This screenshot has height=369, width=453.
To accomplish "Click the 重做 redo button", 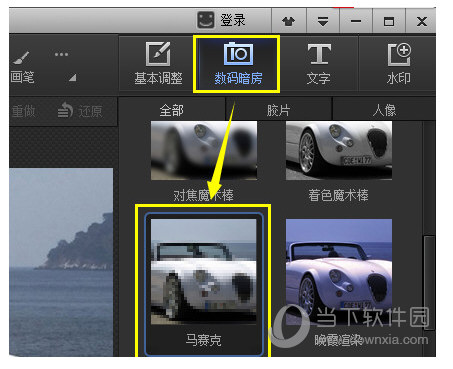I will (x=23, y=111).
